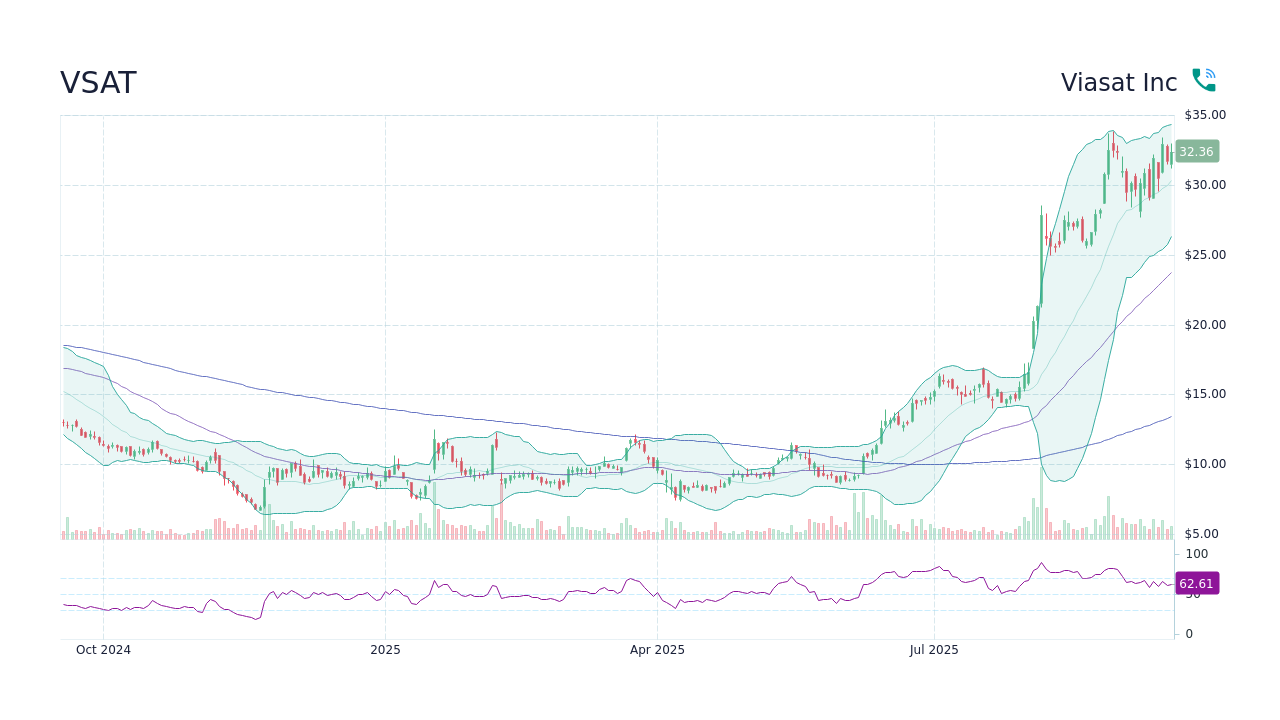Click the Viasat Inc company name
1280x720 pixels.
(x=1118, y=83)
